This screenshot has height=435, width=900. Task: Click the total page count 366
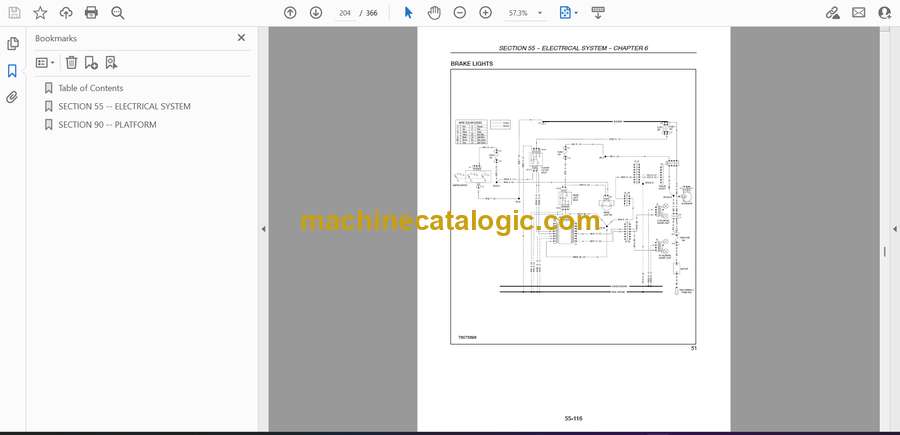[x=371, y=13]
